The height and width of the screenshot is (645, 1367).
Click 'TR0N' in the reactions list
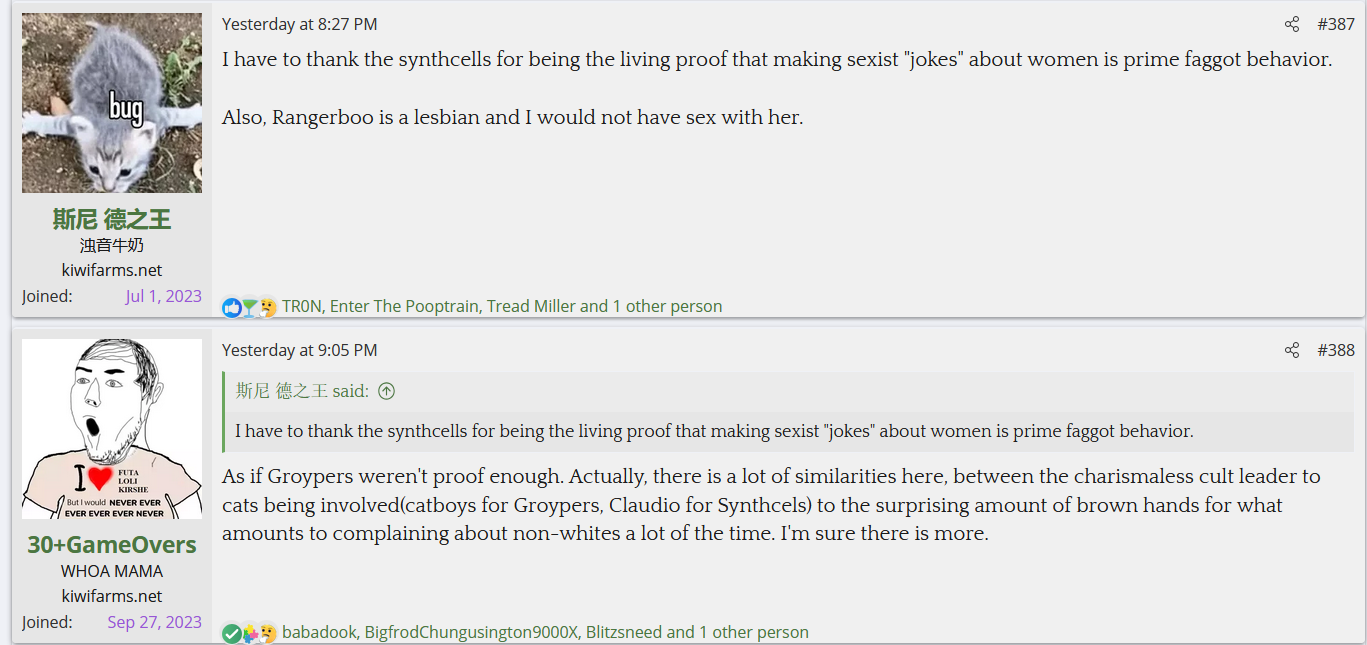[302, 306]
